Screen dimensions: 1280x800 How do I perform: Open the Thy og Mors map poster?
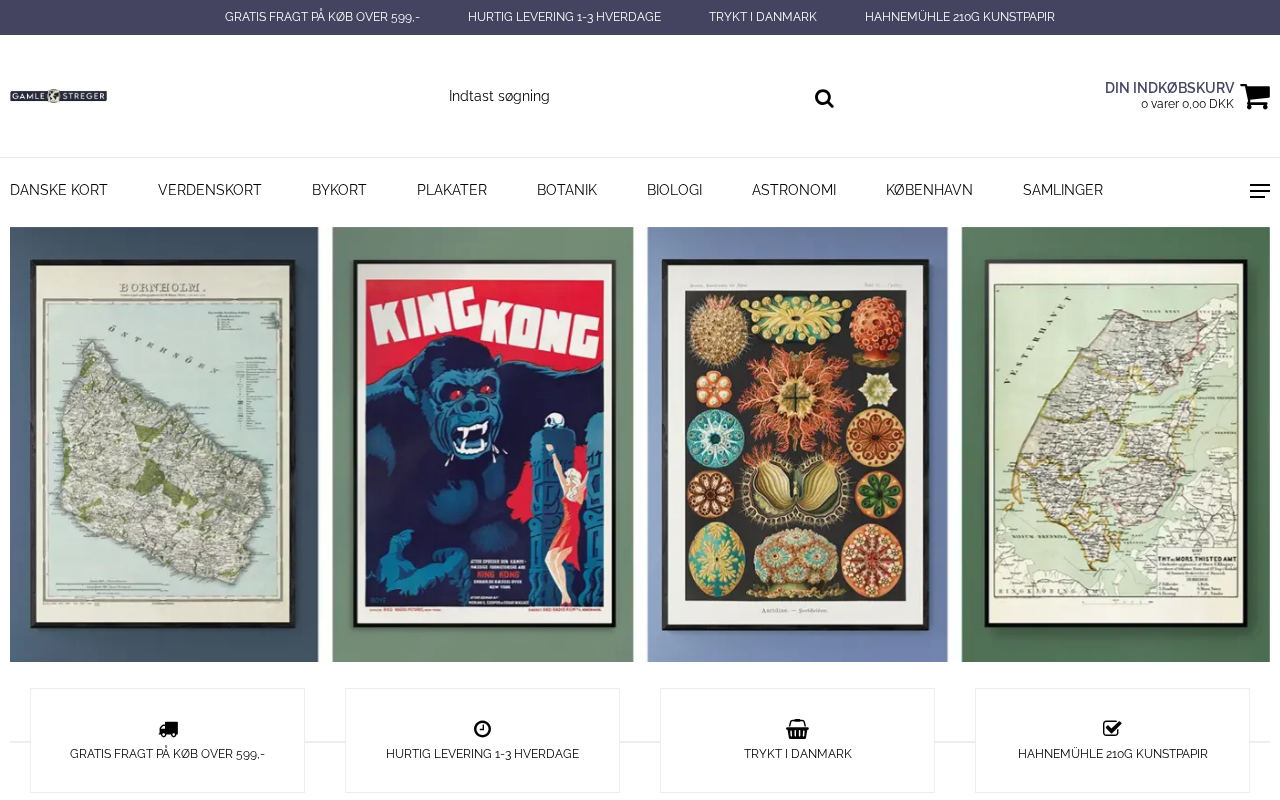click(1116, 444)
